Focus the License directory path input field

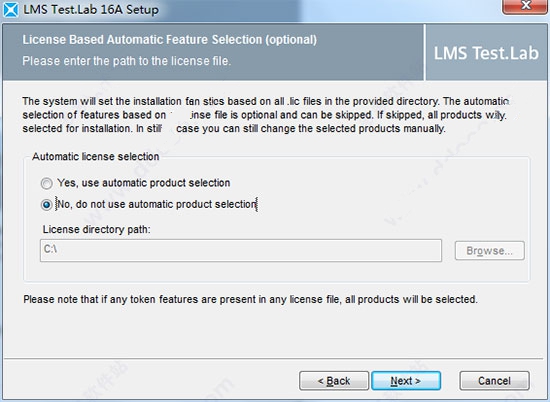[x=241, y=250]
